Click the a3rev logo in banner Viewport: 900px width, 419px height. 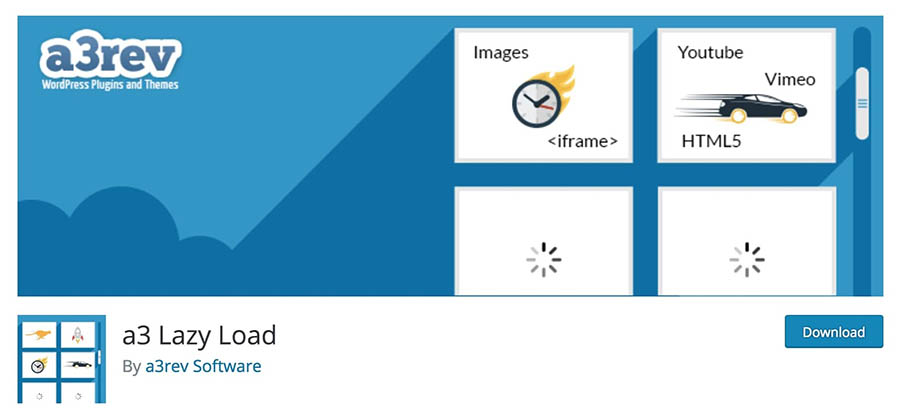click(x=110, y=53)
